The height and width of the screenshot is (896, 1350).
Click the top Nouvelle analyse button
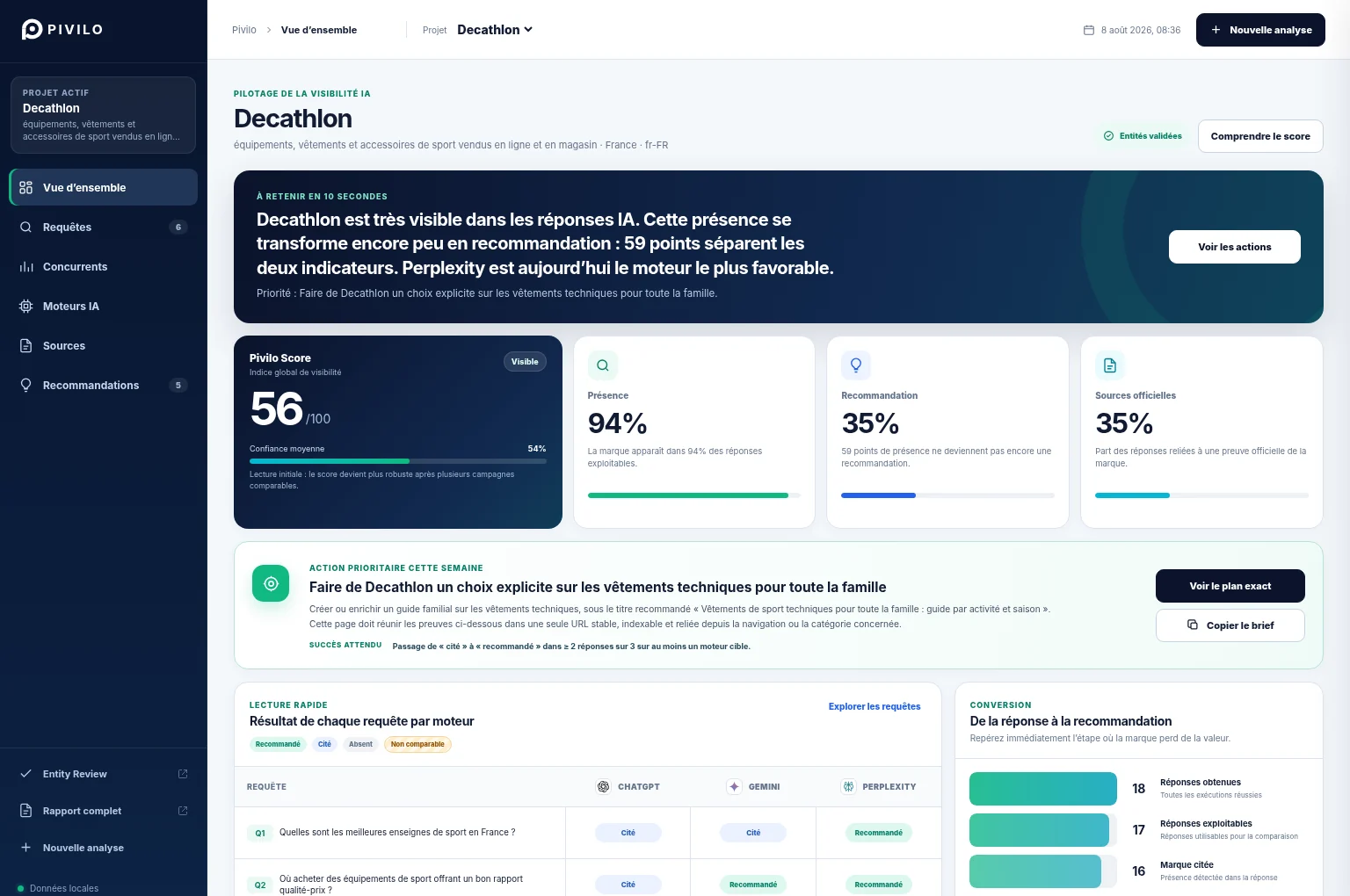(x=1260, y=30)
